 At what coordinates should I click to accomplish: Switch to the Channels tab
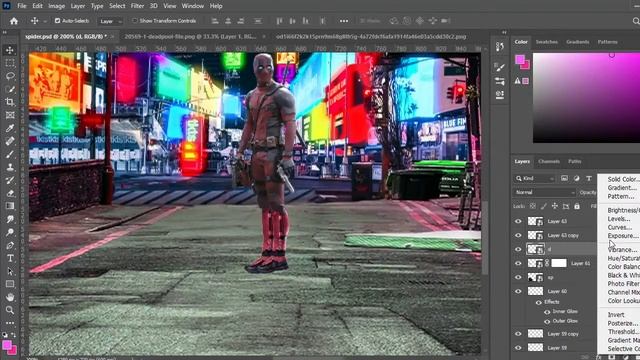(549, 162)
